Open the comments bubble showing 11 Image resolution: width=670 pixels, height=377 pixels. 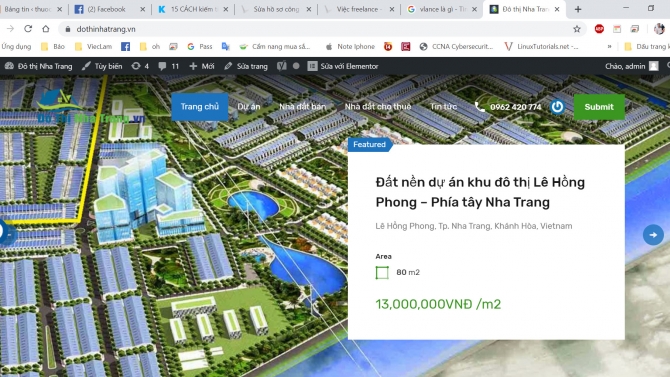[168, 66]
